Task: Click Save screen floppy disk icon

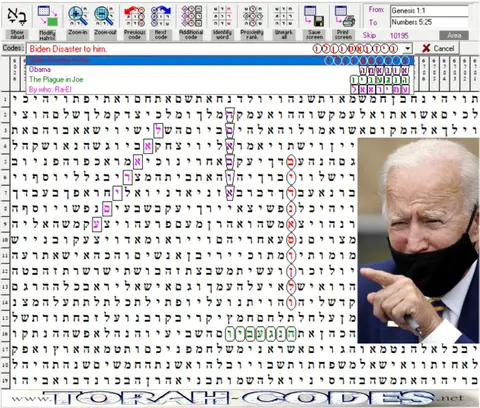Action: tap(314, 16)
